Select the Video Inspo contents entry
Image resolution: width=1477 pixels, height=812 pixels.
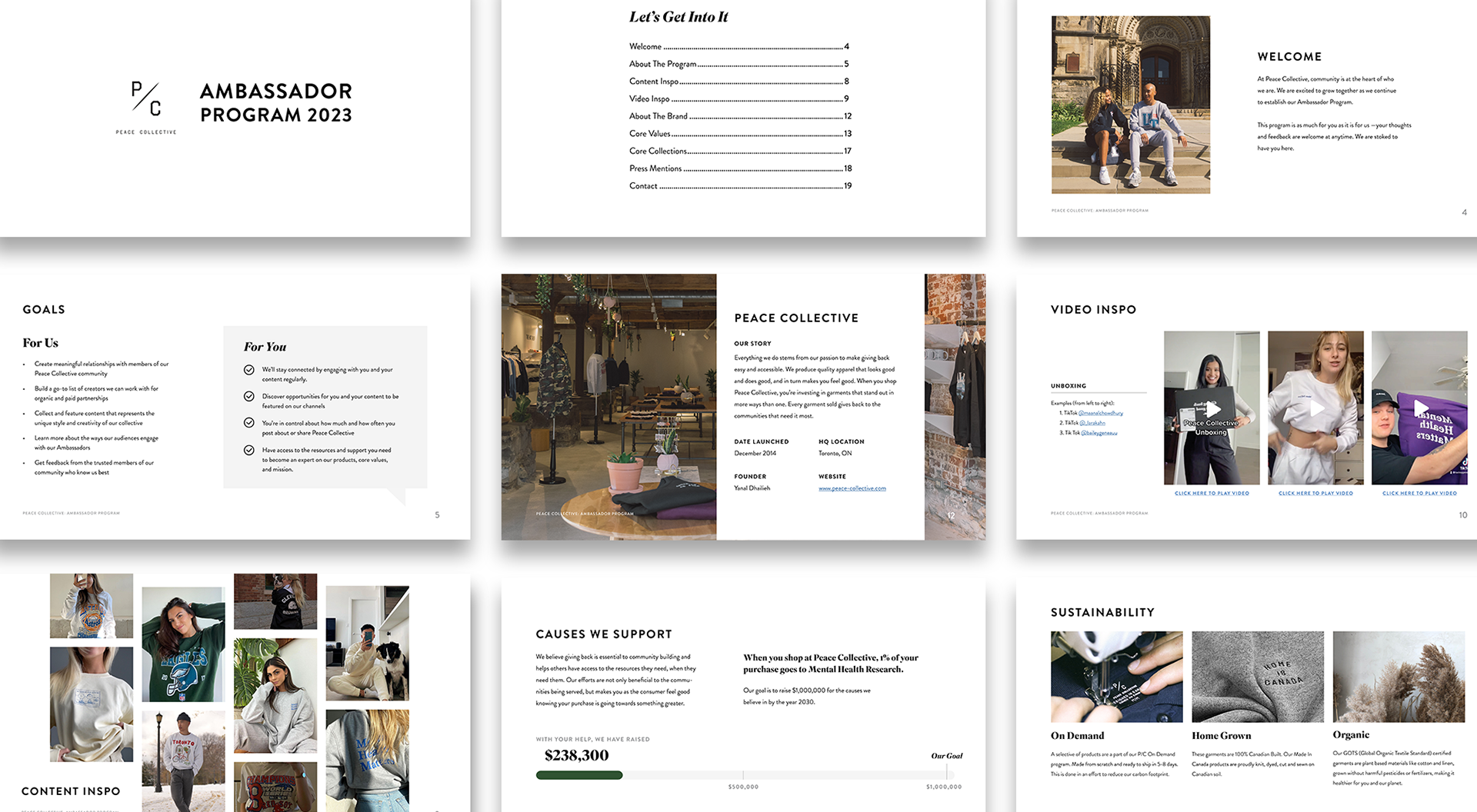pos(739,99)
